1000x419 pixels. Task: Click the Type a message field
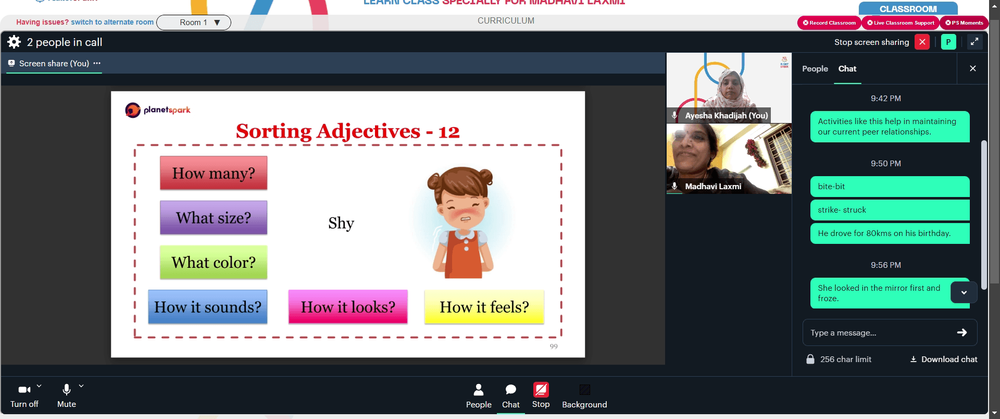coord(880,332)
